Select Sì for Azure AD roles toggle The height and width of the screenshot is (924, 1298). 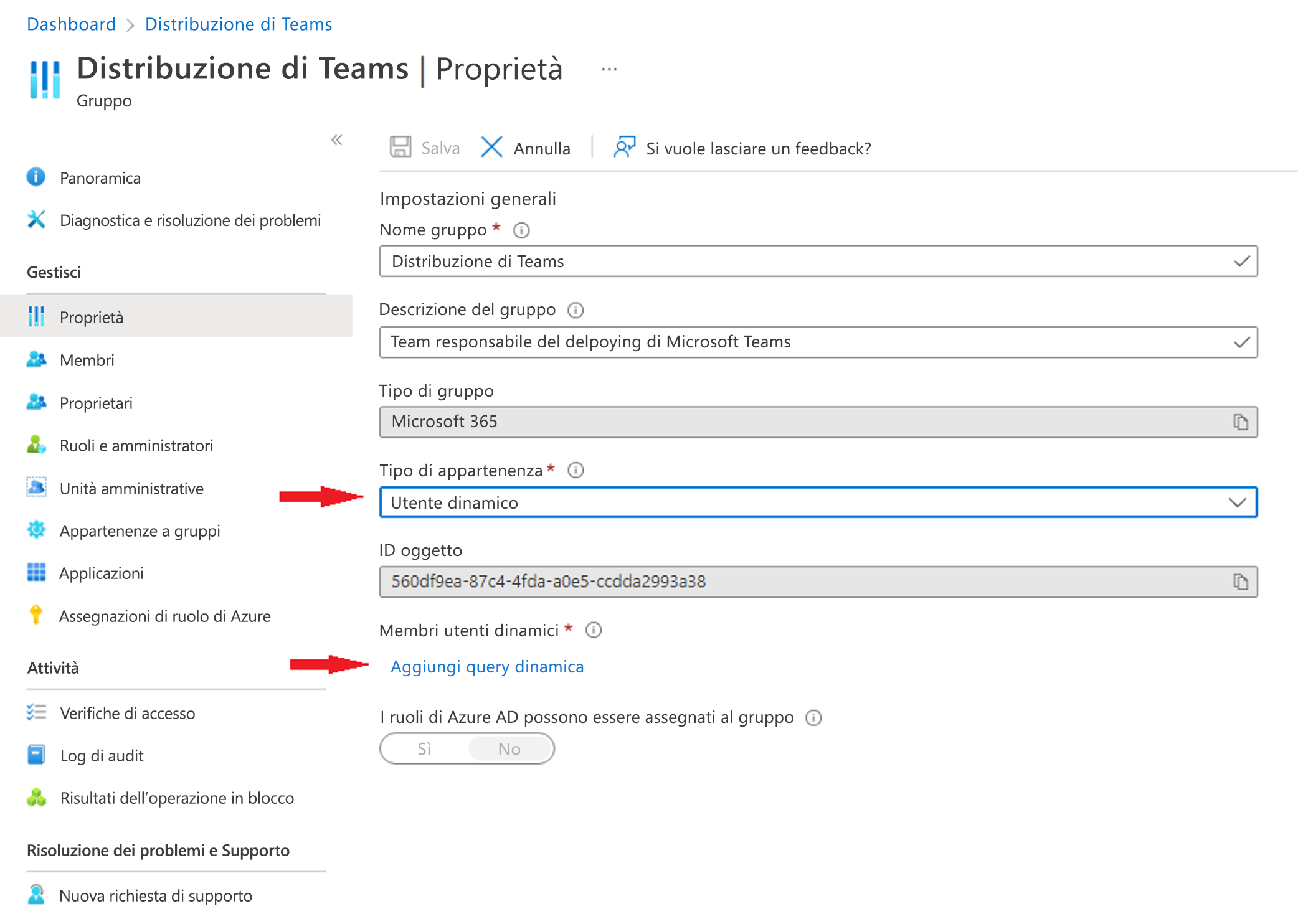click(x=424, y=748)
